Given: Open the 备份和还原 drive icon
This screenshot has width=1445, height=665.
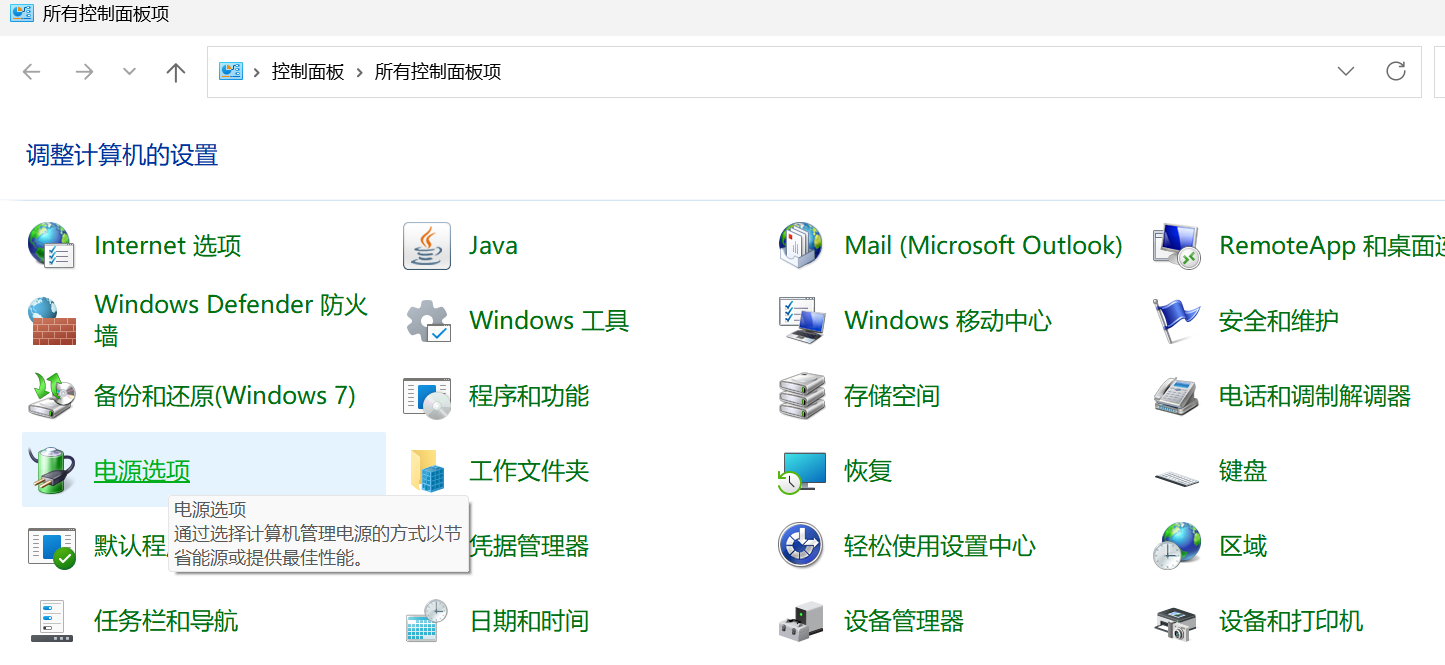Looking at the screenshot, I should click(51, 396).
